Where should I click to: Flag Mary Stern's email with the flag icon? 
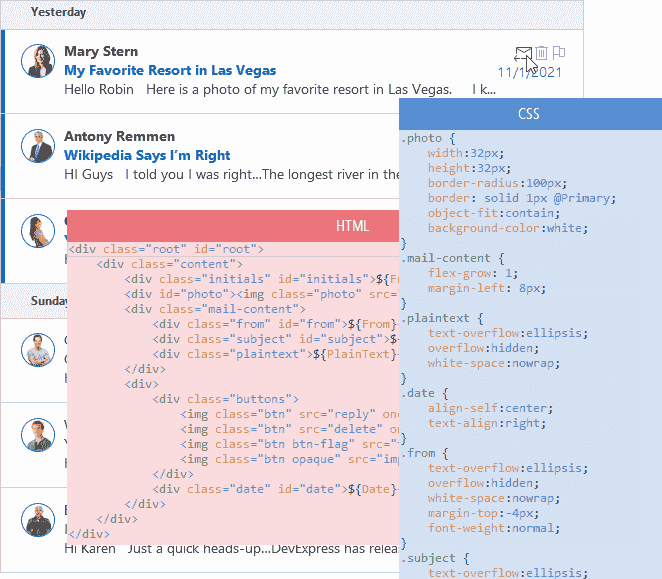tap(559, 52)
